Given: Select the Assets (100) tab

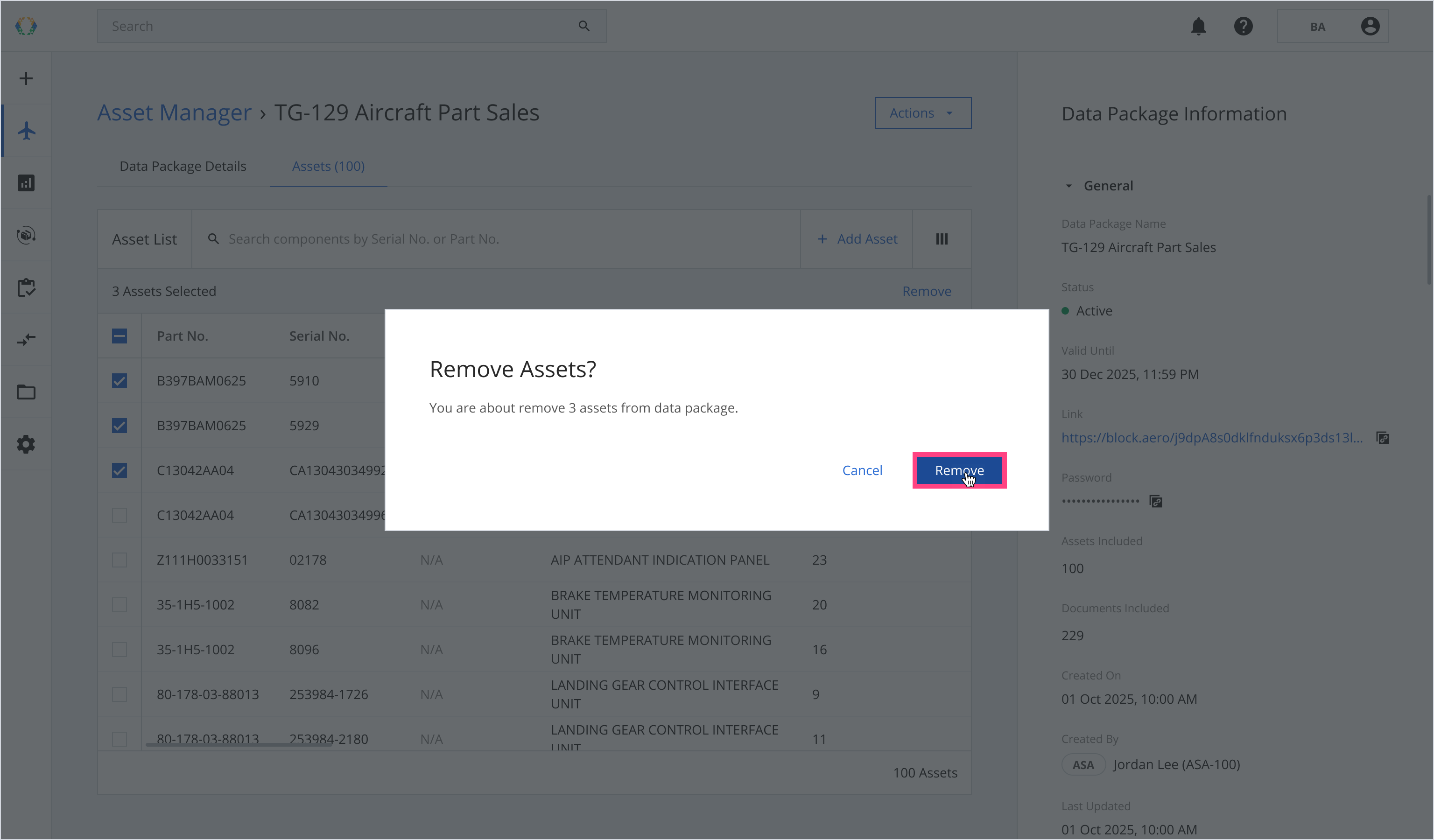Looking at the screenshot, I should (328, 166).
